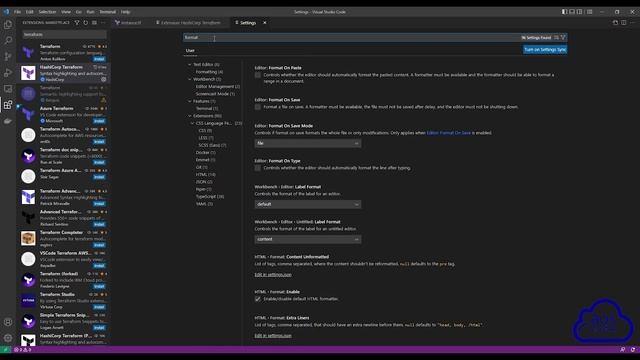The image size is (640, 360).
Task: Open the Explorer view in activity bar
Action: [8, 24]
